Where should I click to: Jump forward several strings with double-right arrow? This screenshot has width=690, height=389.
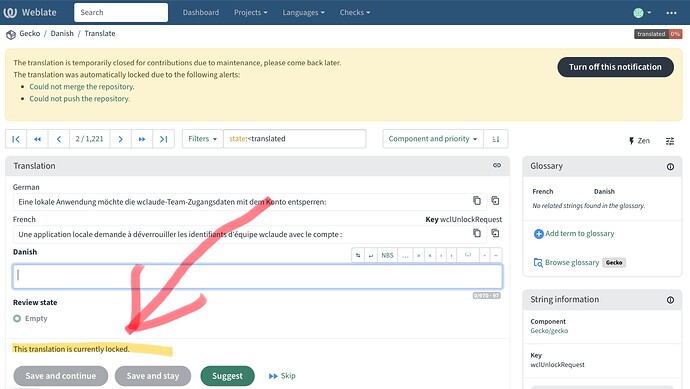(x=142, y=139)
